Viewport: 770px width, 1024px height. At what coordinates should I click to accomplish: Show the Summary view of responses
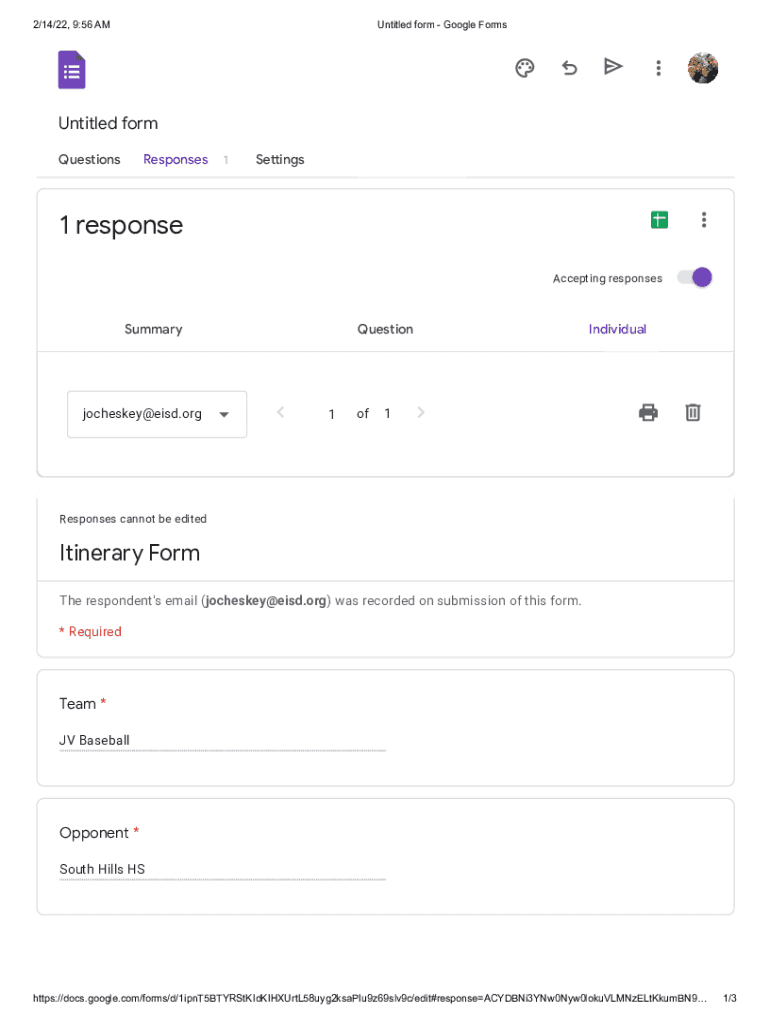[153, 329]
